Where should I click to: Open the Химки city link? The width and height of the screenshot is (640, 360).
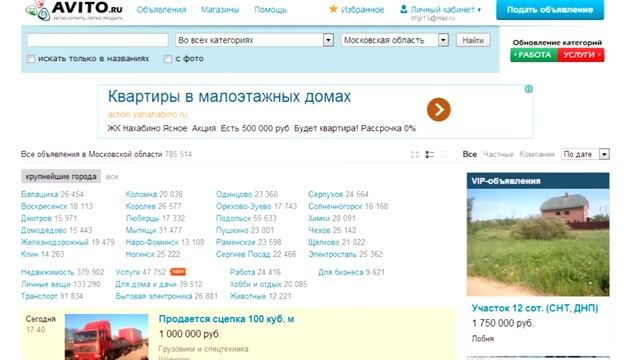tap(319, 218)
